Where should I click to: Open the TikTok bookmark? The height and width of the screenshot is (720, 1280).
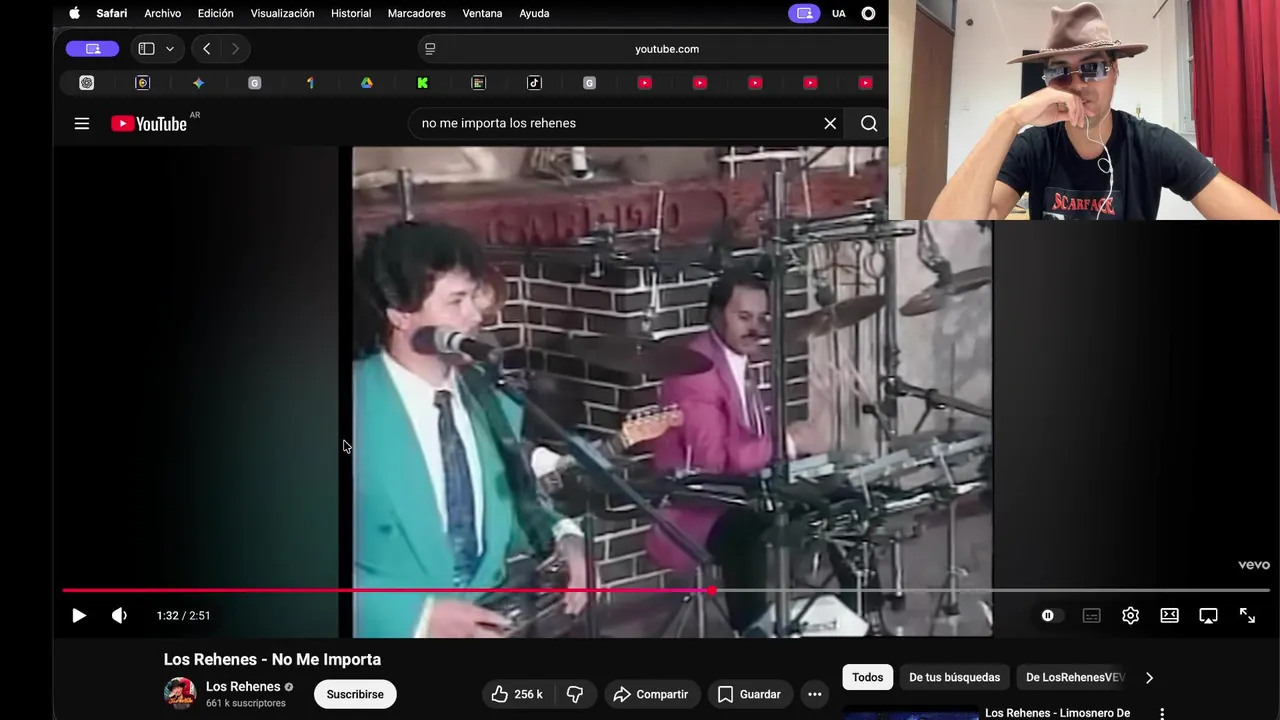click(x=534, y=83)
